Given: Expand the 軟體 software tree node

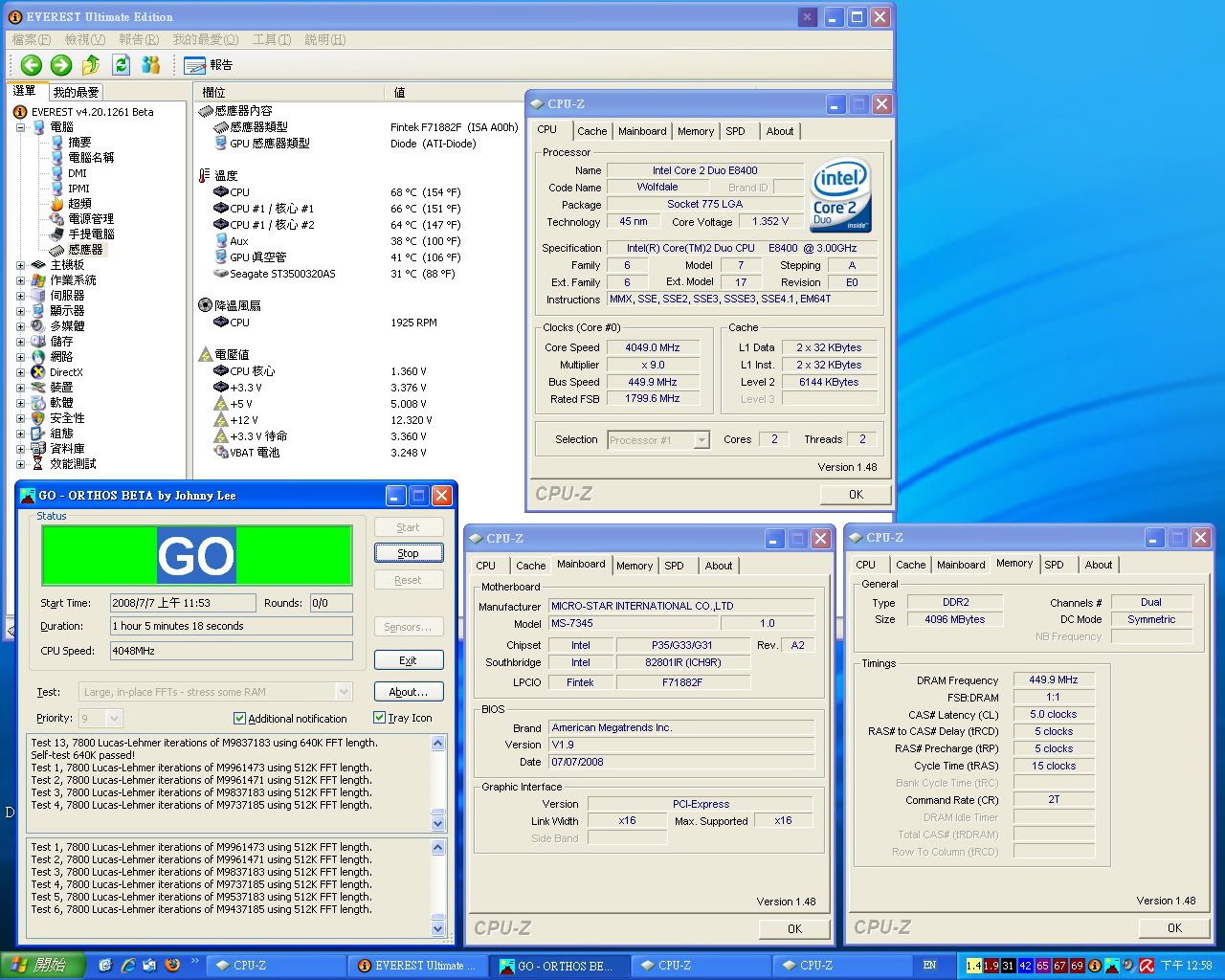Looking at the screenshot, I should [x=20, y=403].
